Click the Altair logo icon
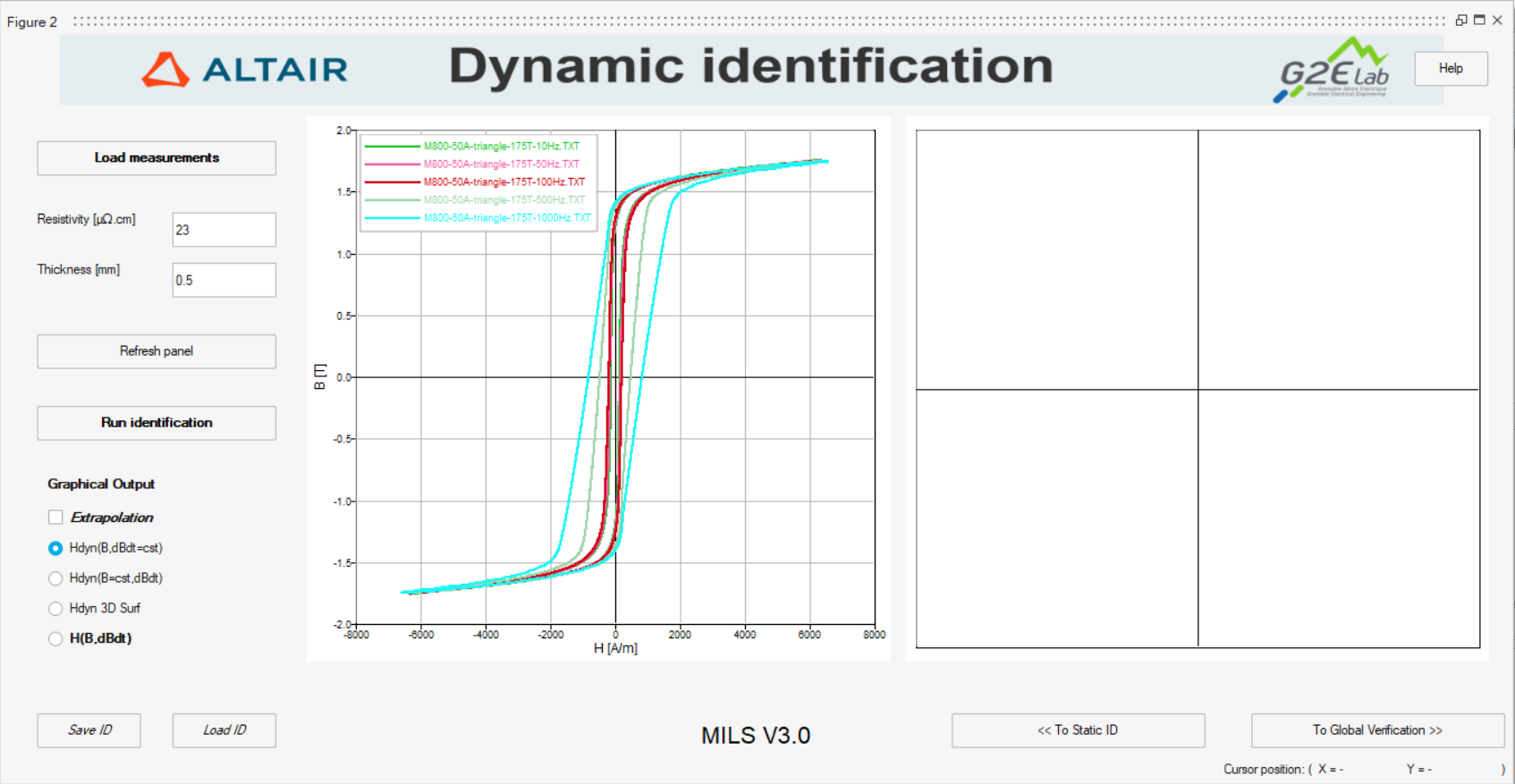Image resolution: width=1515 pixels, height=784 pixels. pos(165,70)
